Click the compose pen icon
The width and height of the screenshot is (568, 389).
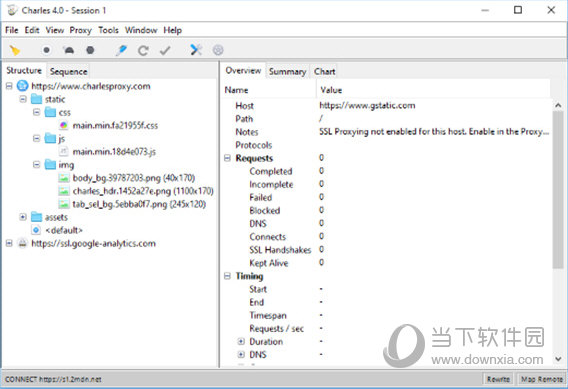(121, 50)
